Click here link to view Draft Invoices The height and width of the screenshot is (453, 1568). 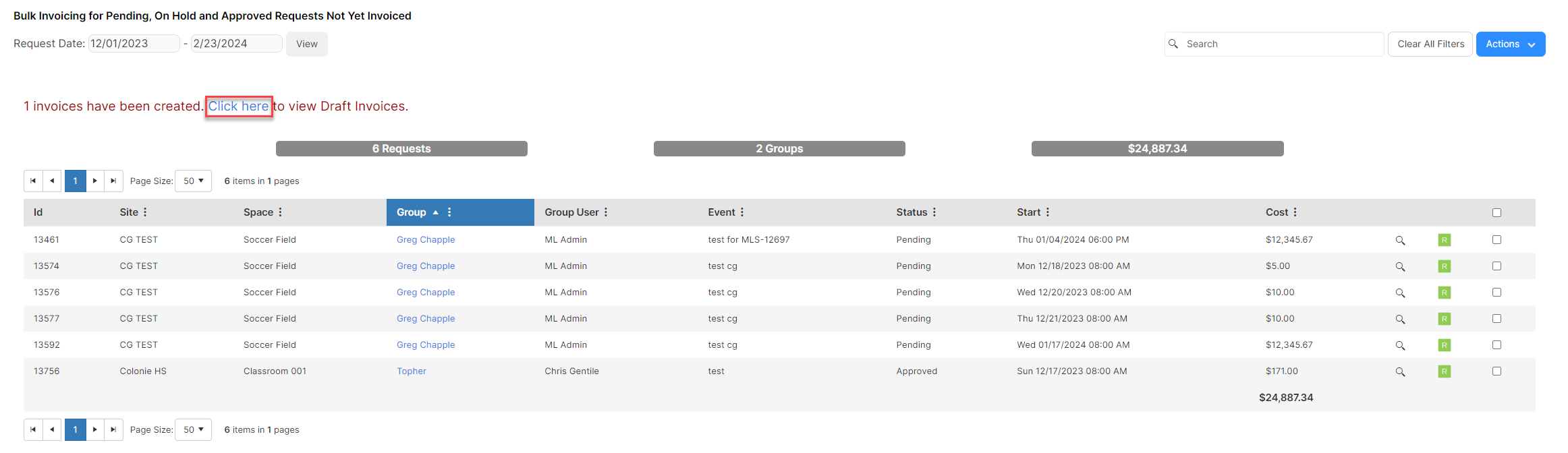pos(238,107)
